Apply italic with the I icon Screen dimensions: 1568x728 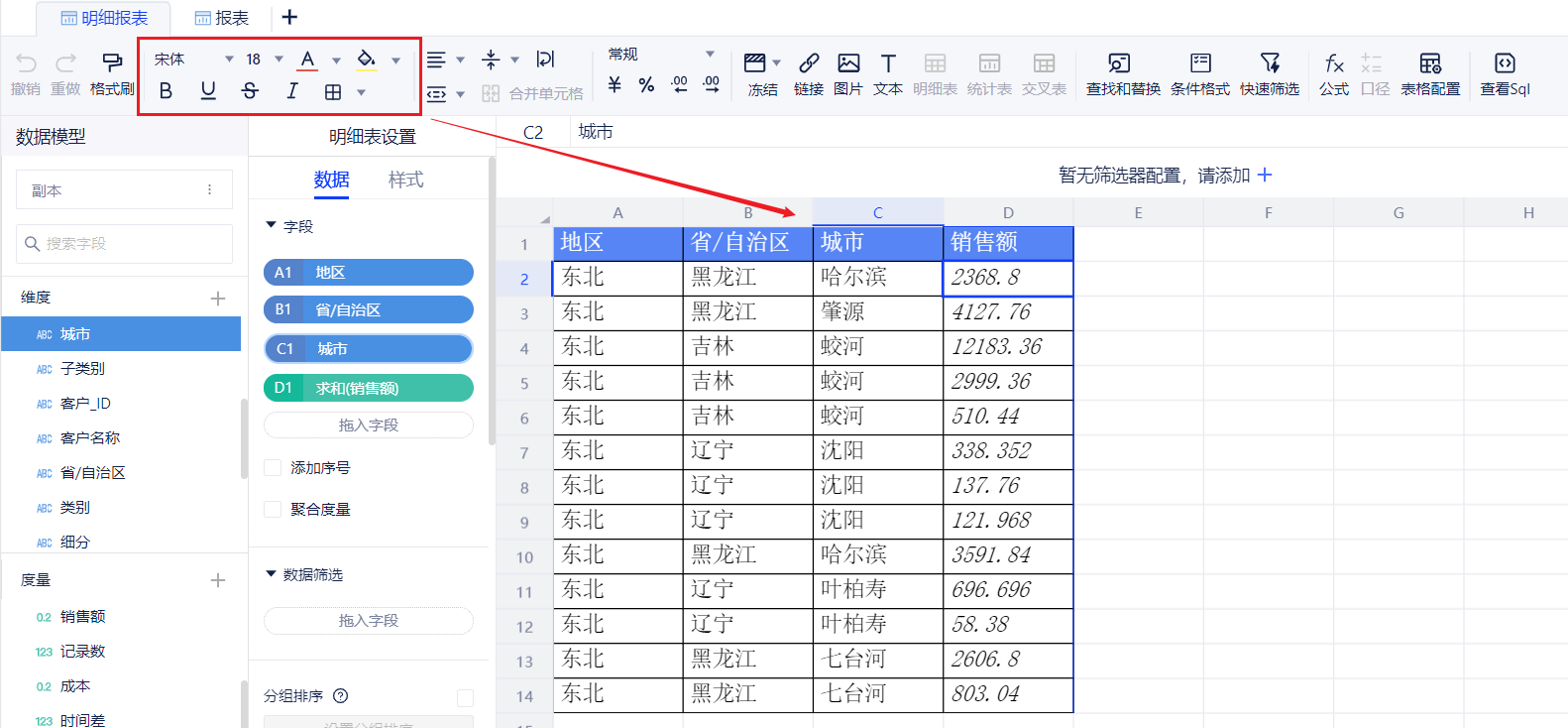(291, 91)
